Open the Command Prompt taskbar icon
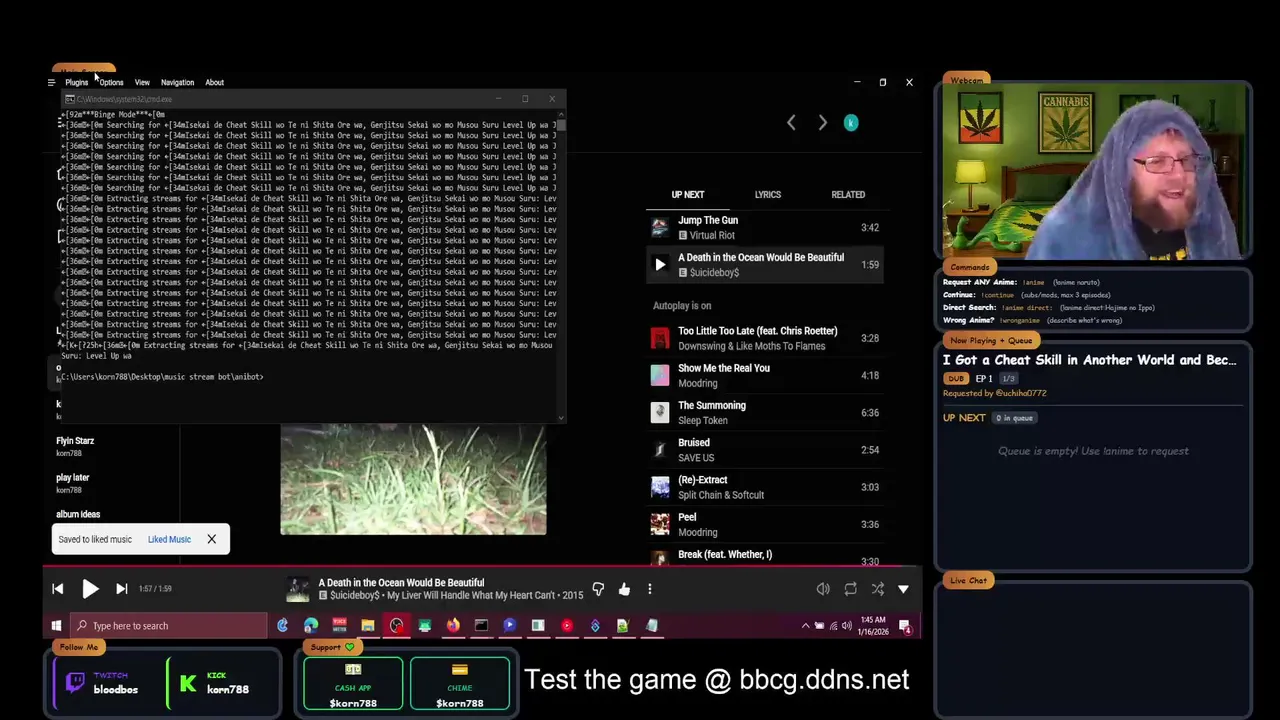The image size is (1280, 720). click(x=481, y=626)
